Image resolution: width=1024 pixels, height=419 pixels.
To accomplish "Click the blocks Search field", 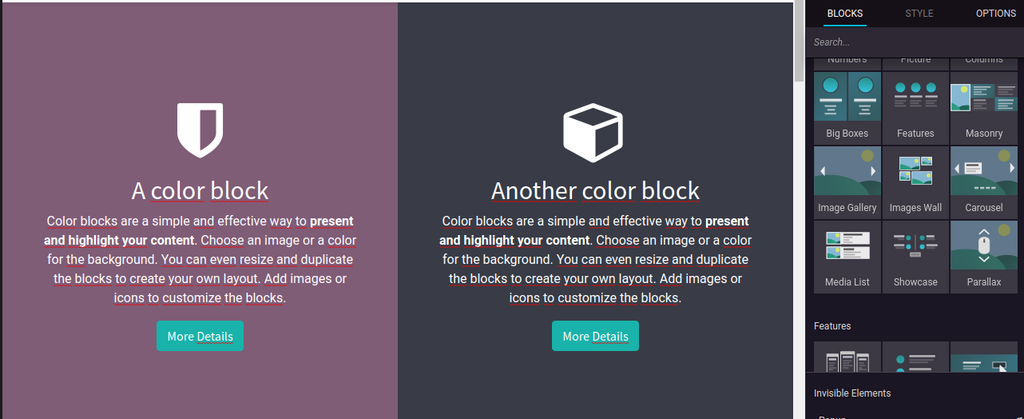I will pyautogui.click(x=914, y=42).
